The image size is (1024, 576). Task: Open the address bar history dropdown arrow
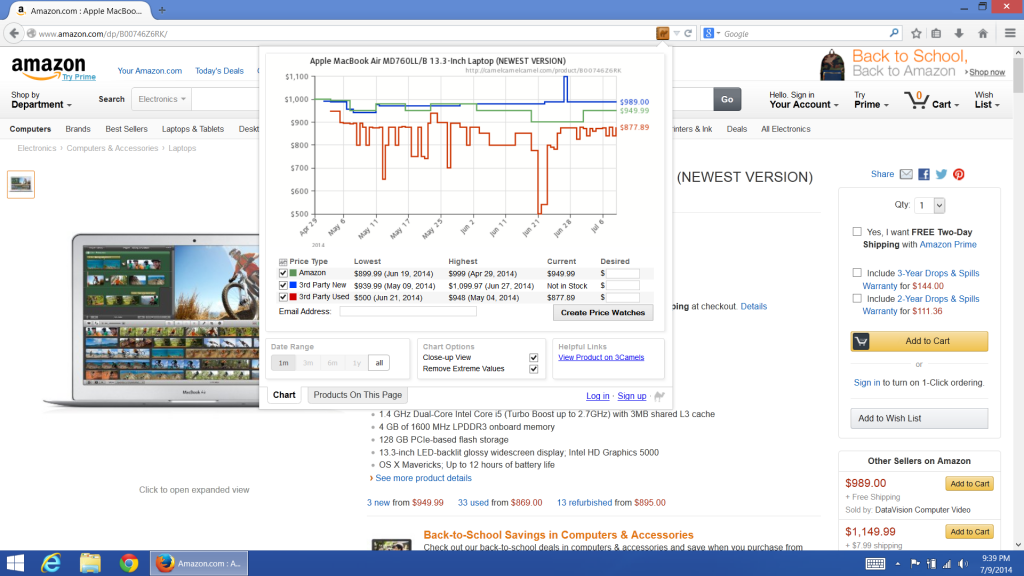677,33
